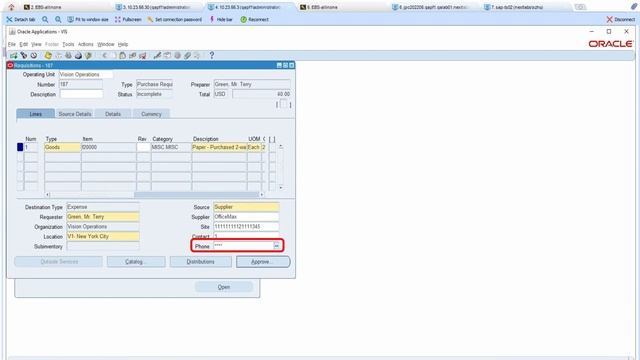The image size is (640, 360).
Task: Click the Supplier field showing OfficeMax
Action: pyautogui.click(x=246, y=217)
